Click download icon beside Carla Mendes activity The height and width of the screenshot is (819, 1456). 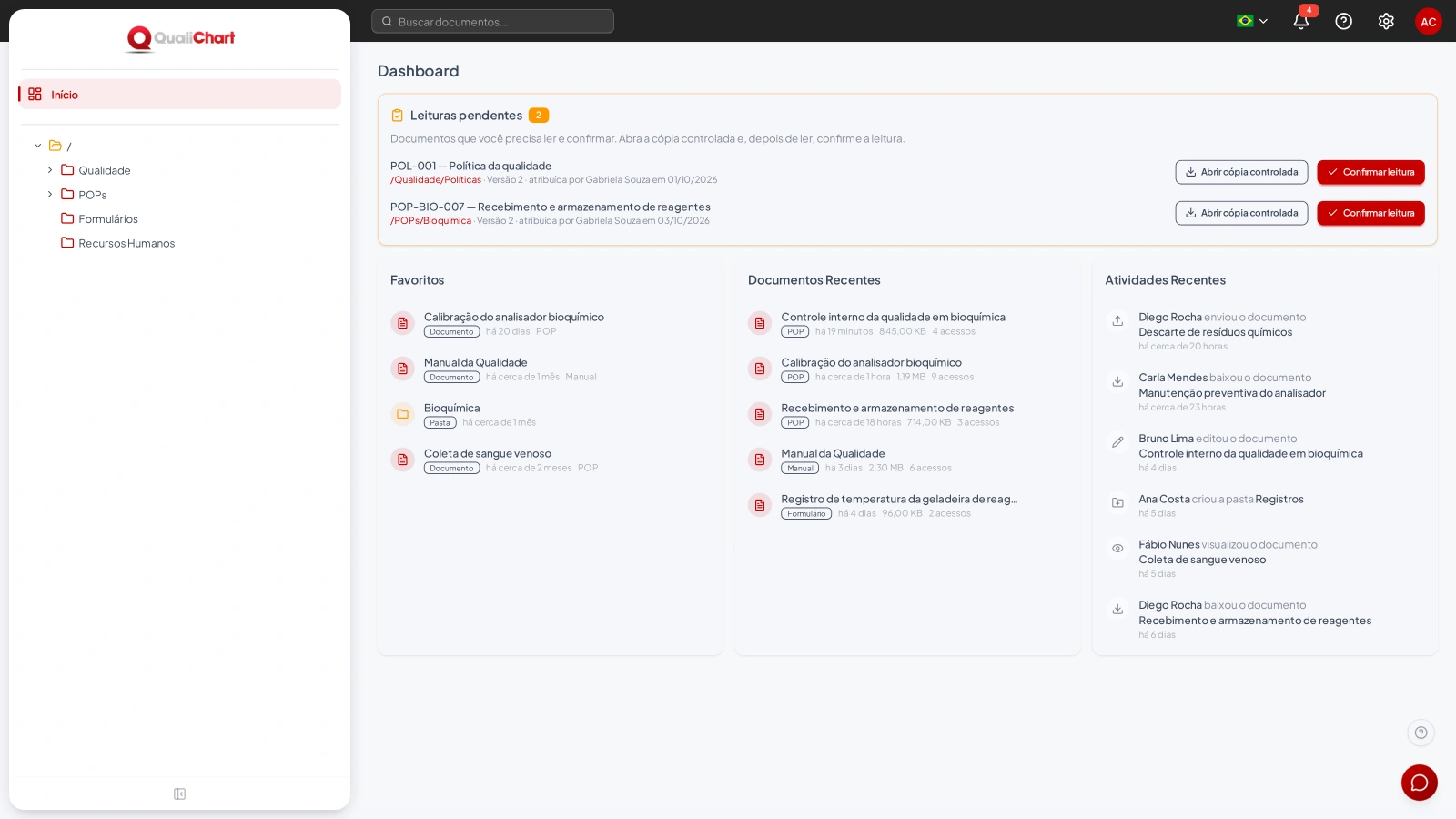[x=1117, y=381]
